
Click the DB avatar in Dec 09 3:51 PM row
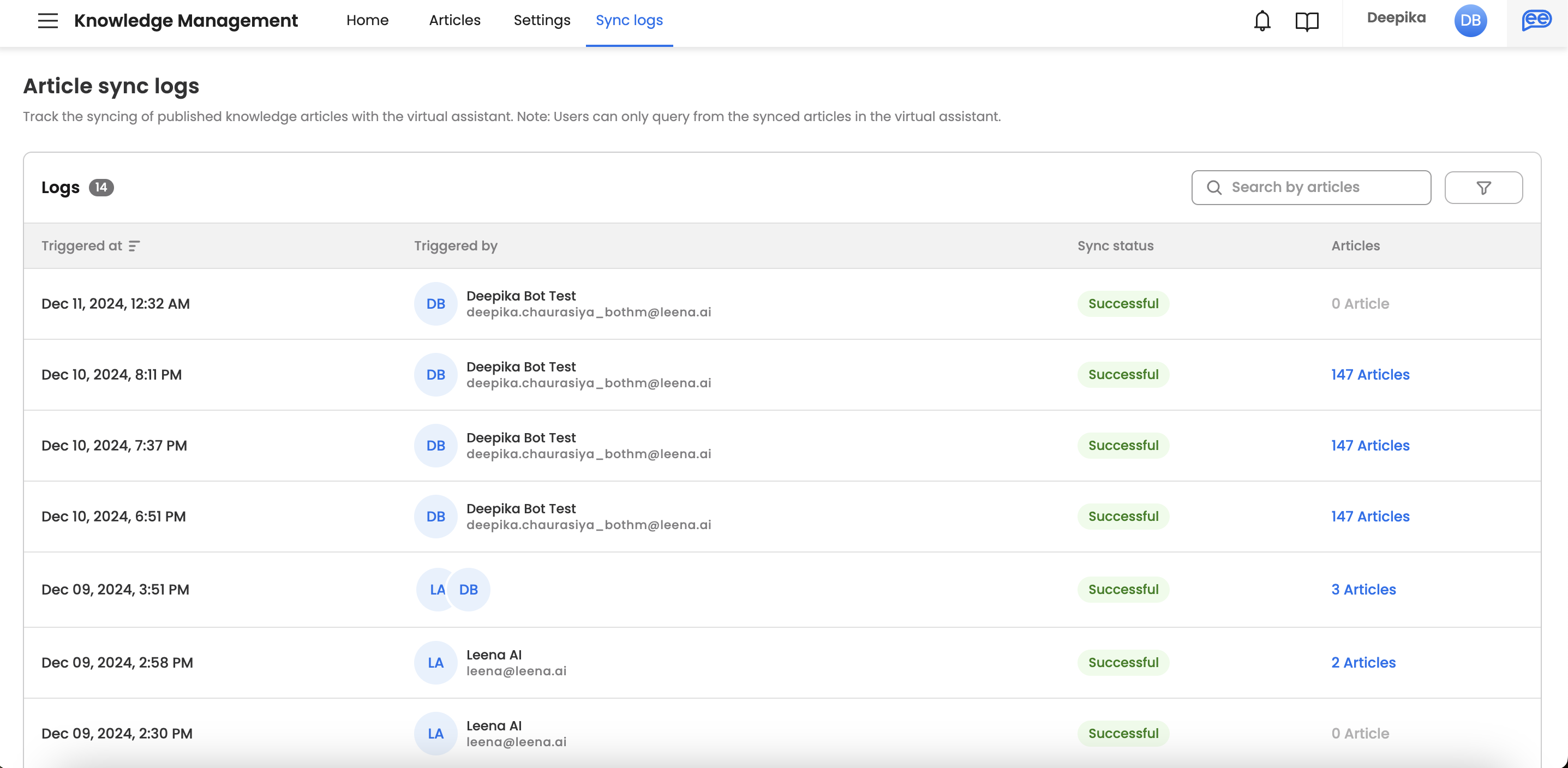[x=469, y=590]
